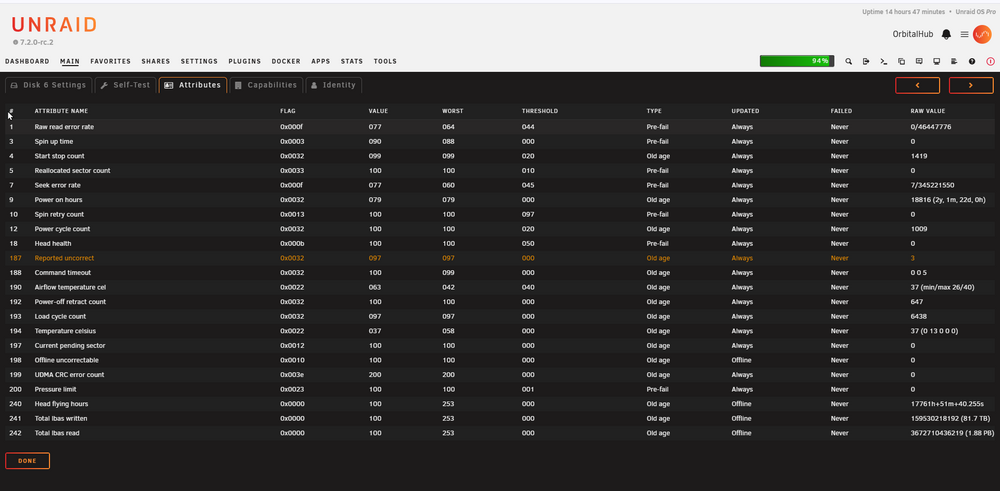Open the file manager copy icon
The height and width of the screenshot is (491, 1000).
902,61
